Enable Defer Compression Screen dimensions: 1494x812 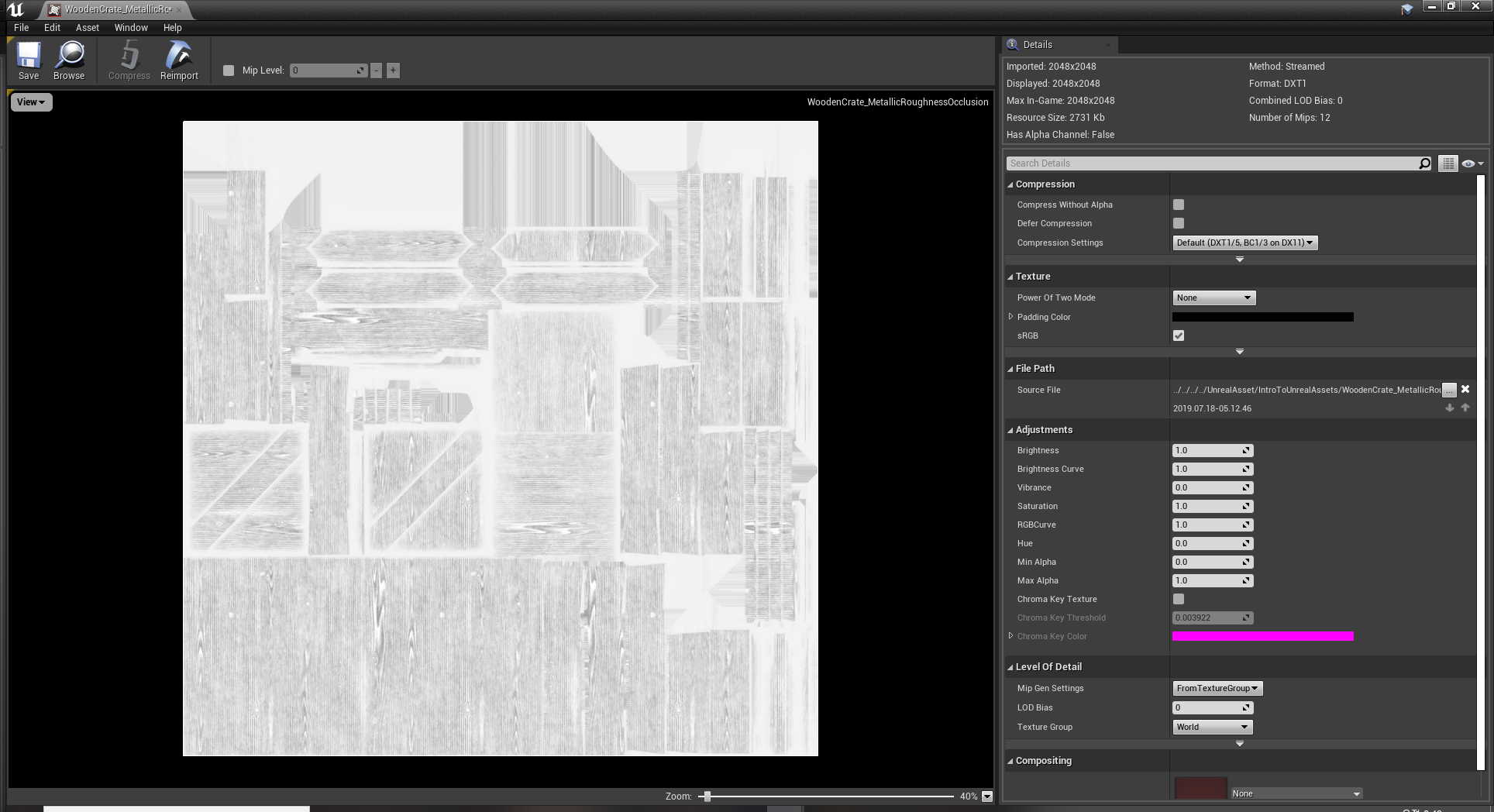(x=1179, y=223)
